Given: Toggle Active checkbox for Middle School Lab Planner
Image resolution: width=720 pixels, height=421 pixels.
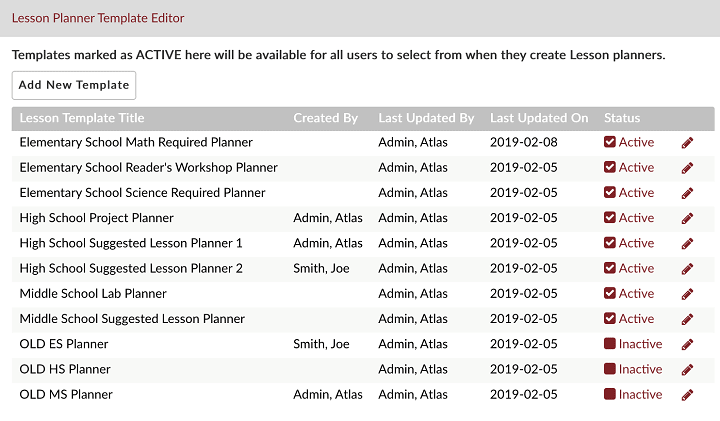Looking at the screenshot, I should [x=610, y=293].
